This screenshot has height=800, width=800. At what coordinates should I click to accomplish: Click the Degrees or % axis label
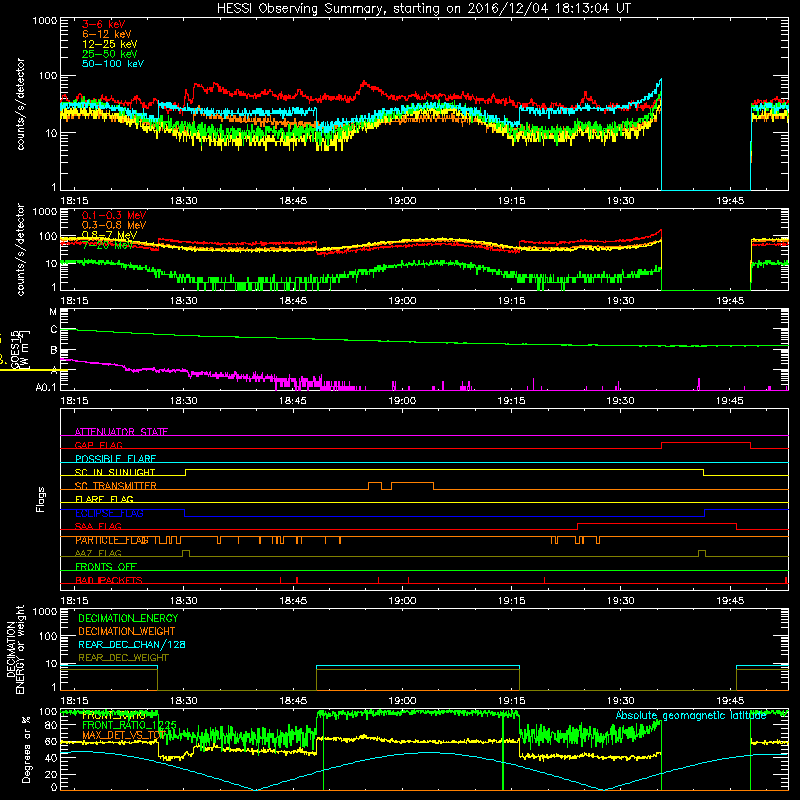coord(26,749)
